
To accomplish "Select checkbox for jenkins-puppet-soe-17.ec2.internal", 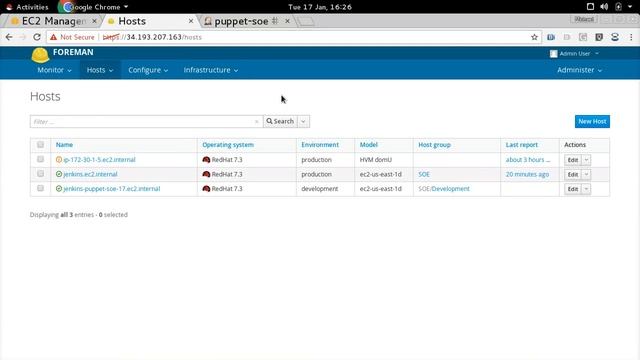I will click(x=40, y=189).
